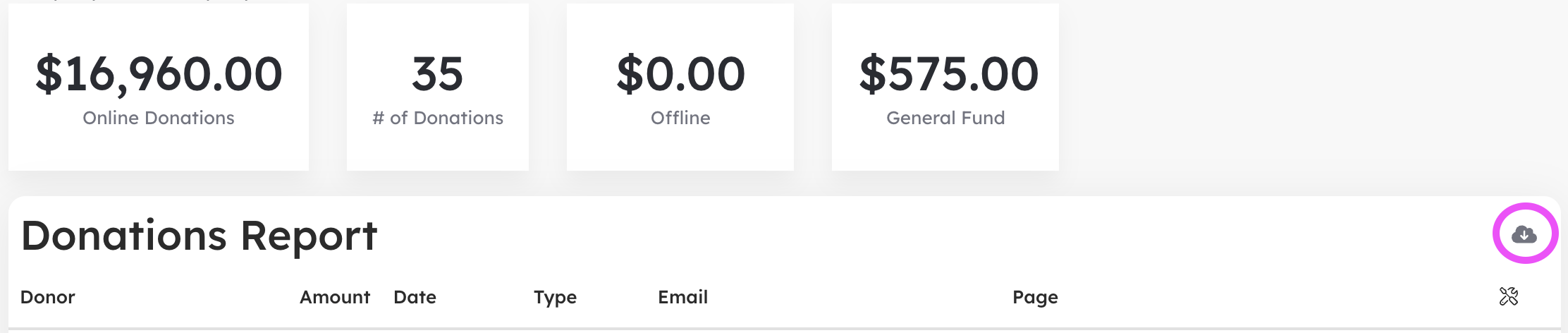Sort table by Amount column
Image resolution: width=1568 pixels, height=333 pixels.
(x=335, y=297)
